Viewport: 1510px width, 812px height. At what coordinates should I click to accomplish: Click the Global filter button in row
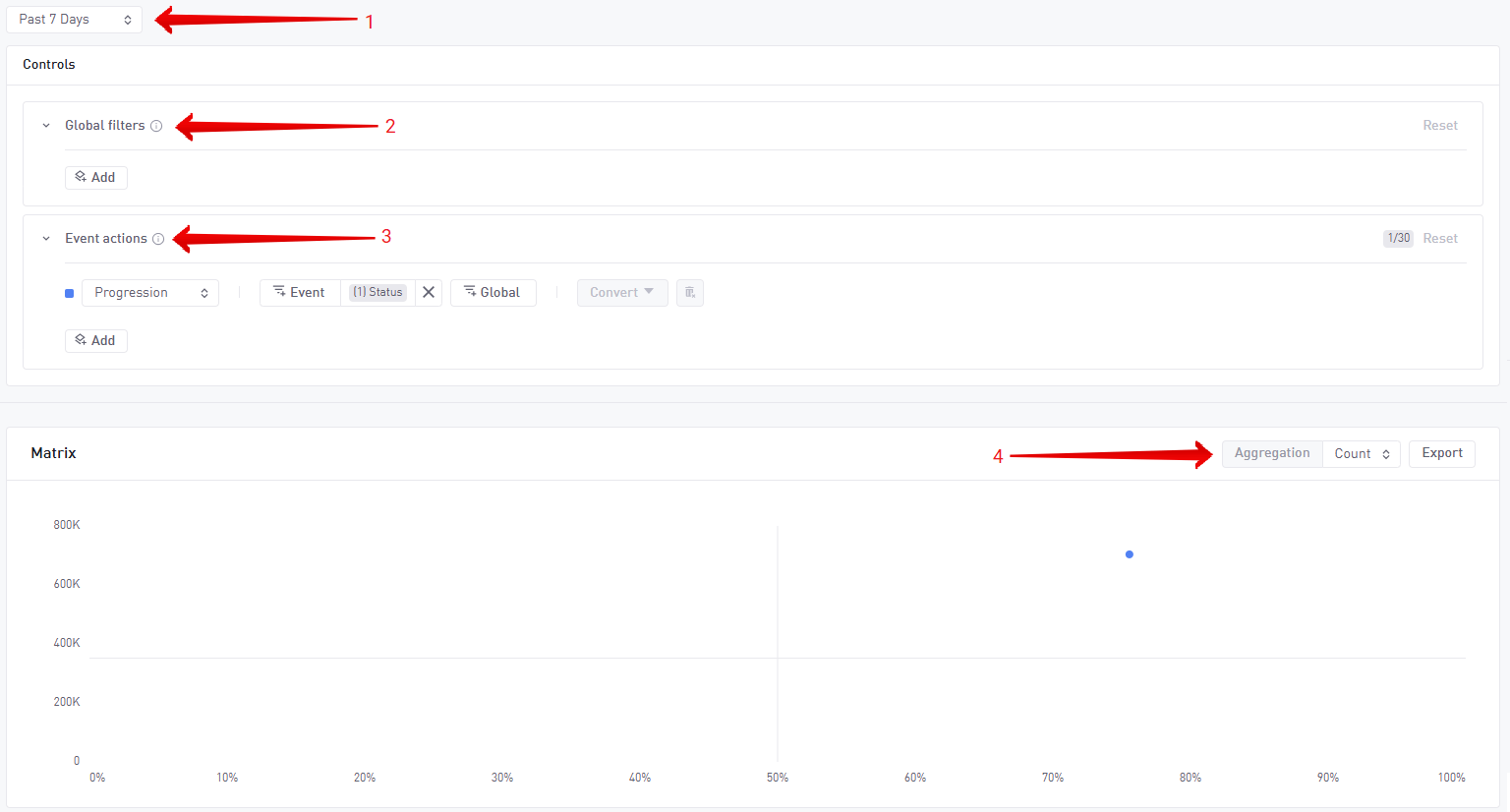point(493,293)
